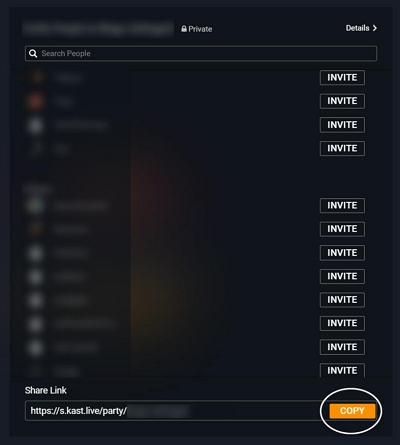
Task: Invite the last partially visible person
Action: coord(342,370)
